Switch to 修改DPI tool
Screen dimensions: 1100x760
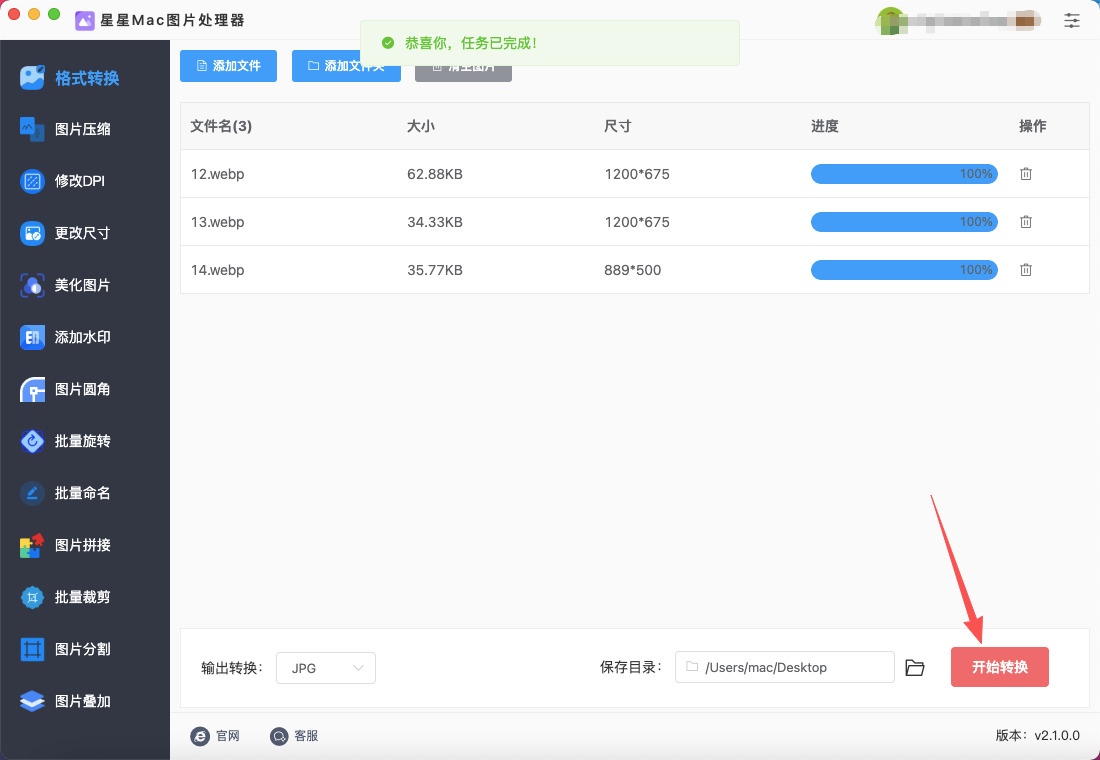point(79,181)
